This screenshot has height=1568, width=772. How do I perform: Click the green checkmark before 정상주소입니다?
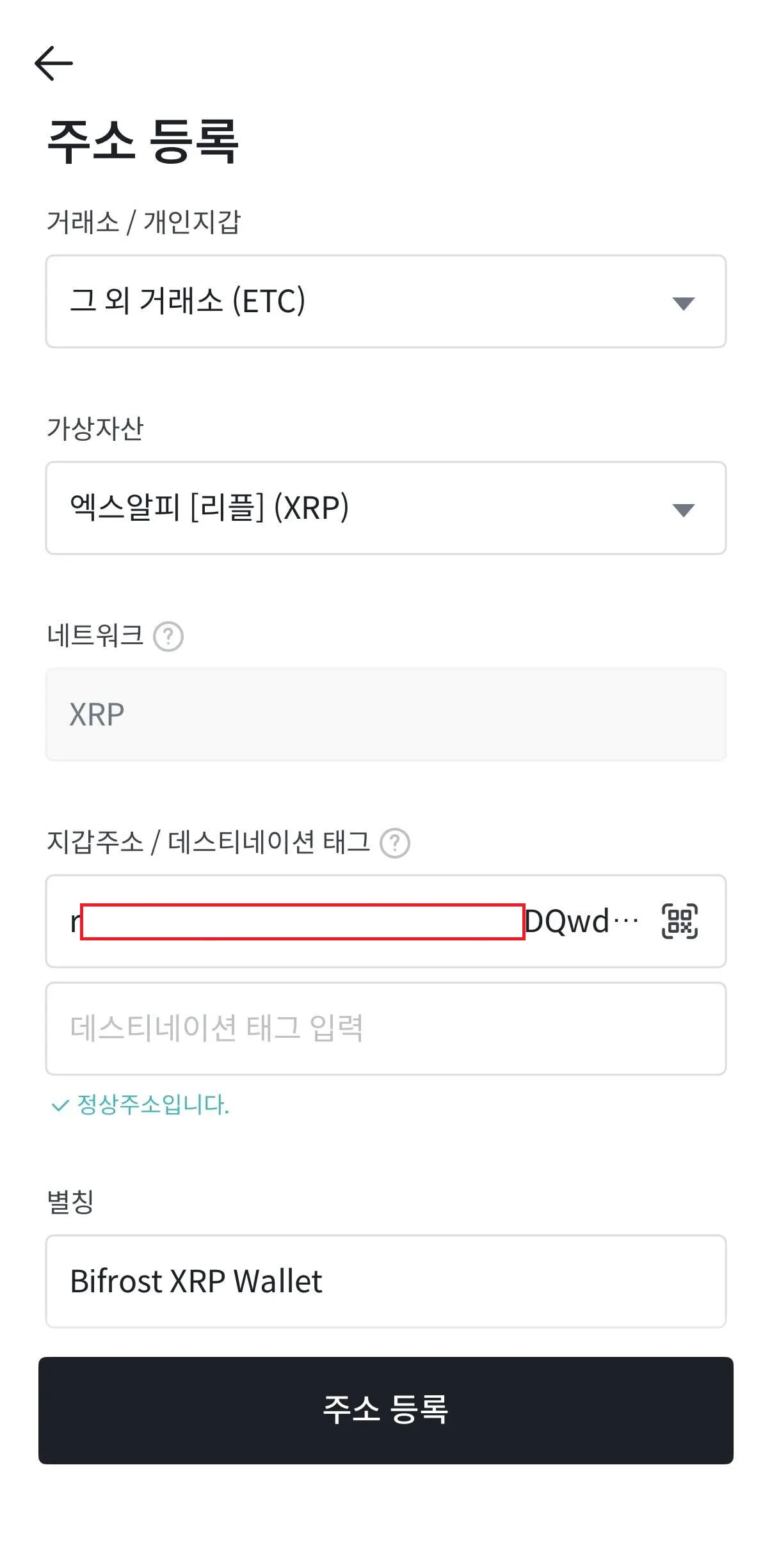pos(60,1105)
